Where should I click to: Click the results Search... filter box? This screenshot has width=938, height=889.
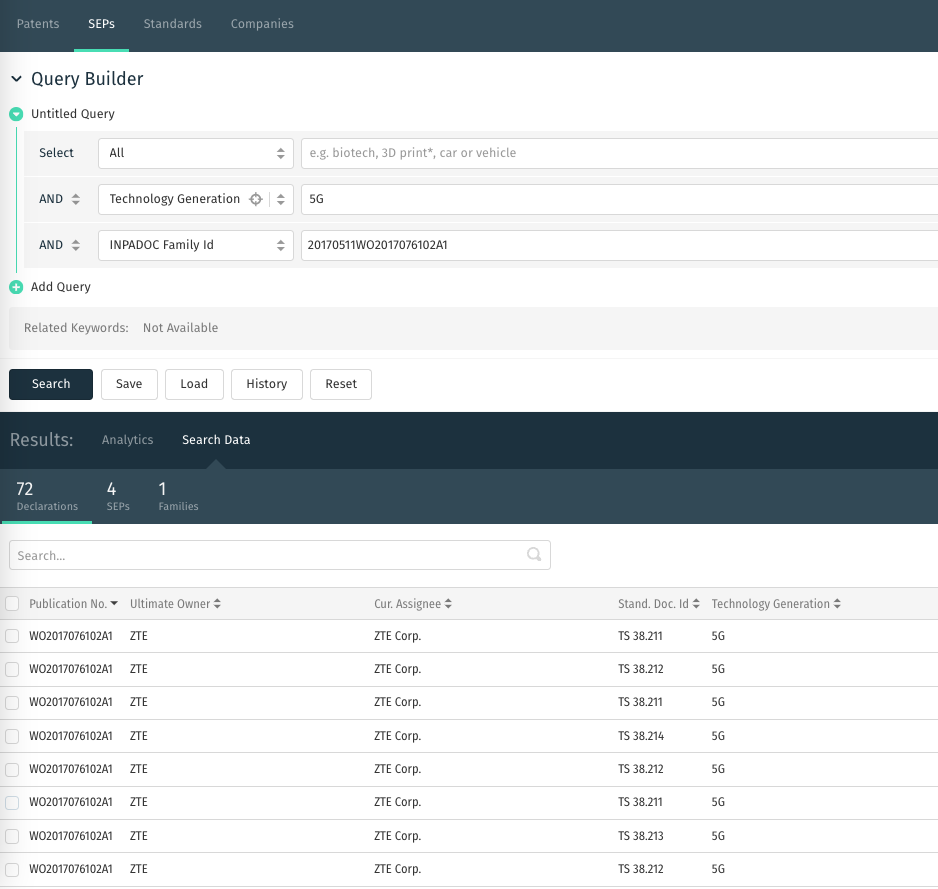tap(279, 555)
